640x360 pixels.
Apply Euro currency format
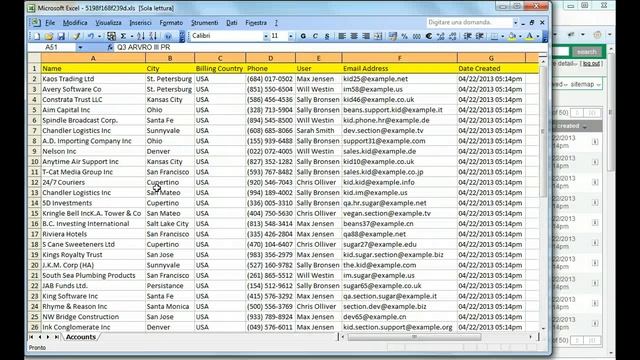pos(429,36)
